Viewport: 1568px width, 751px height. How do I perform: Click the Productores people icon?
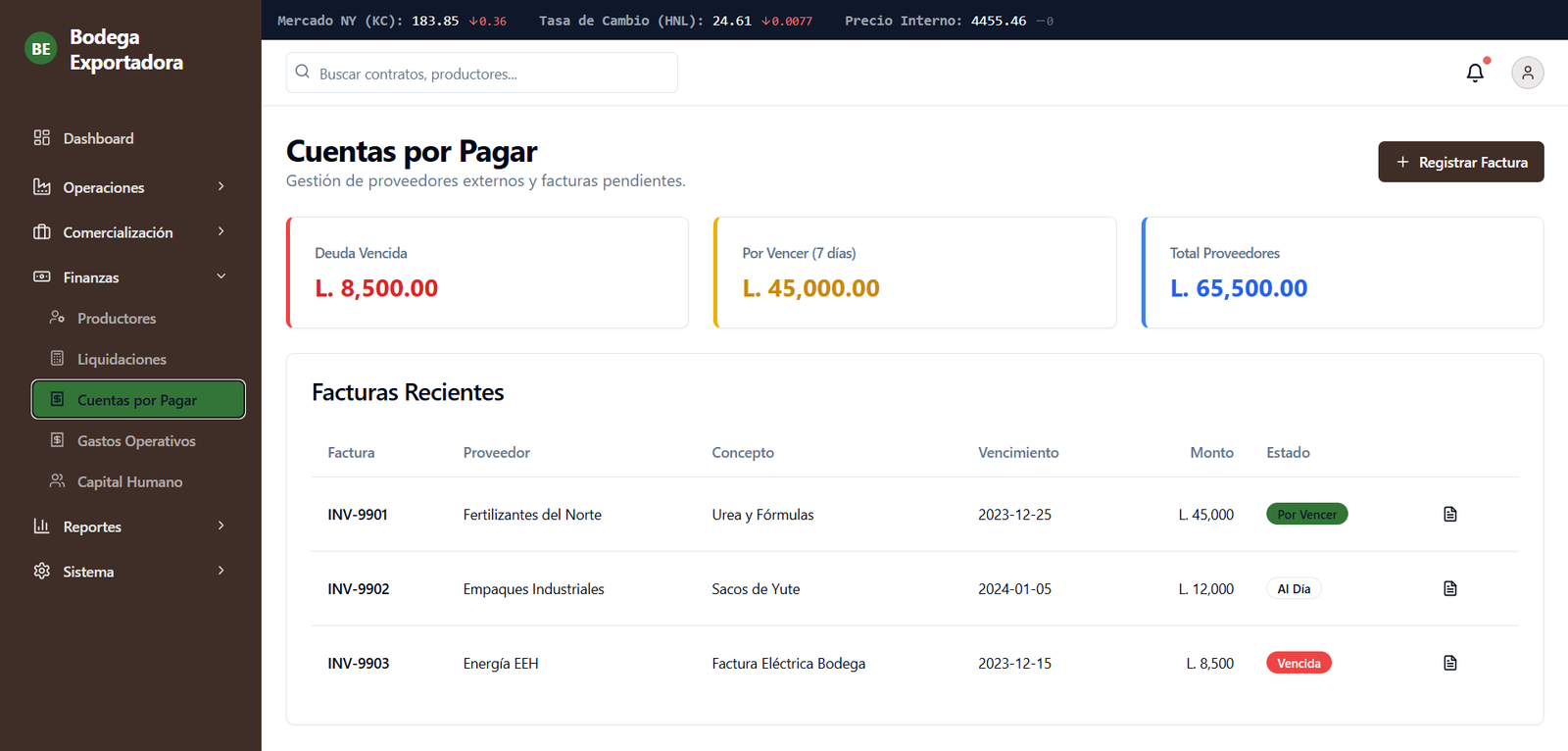(x=57, y=318)
